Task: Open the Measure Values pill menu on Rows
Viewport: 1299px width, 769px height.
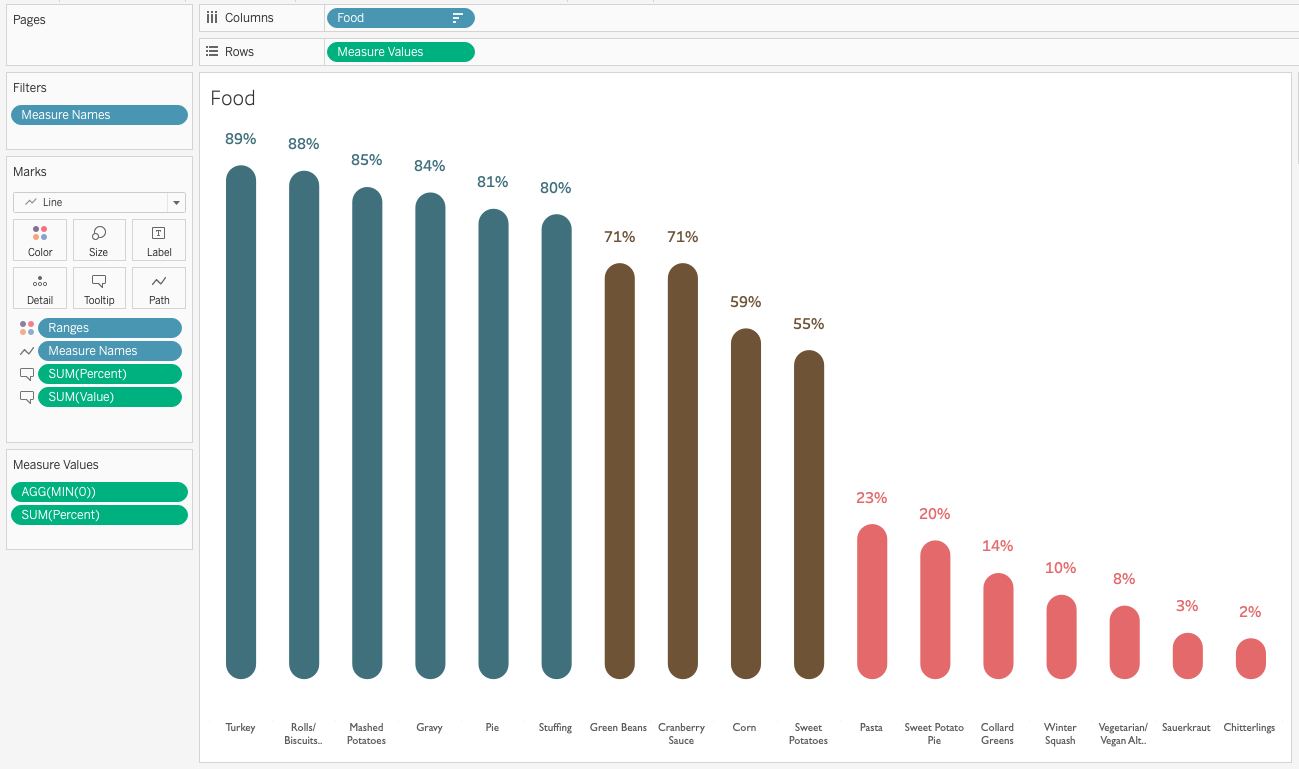Action: click(400, 51)
